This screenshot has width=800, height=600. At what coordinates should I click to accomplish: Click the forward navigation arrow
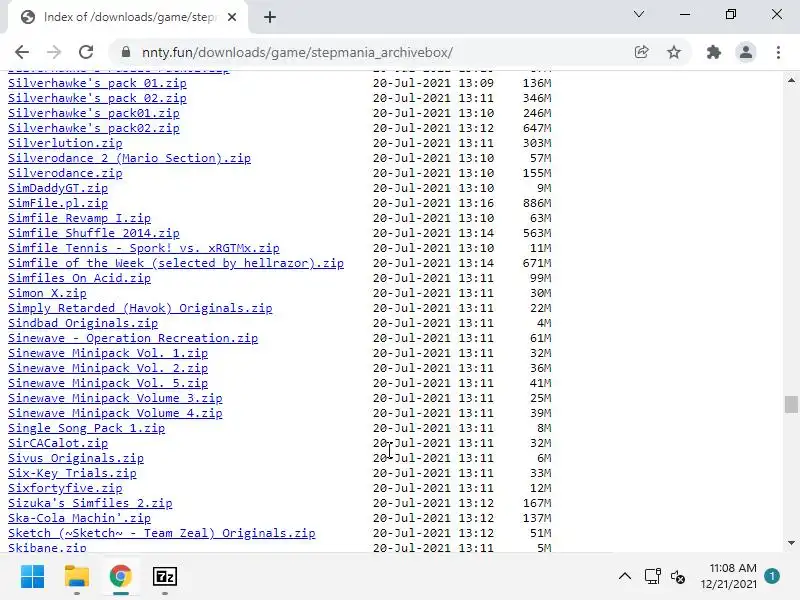point(54,52)
